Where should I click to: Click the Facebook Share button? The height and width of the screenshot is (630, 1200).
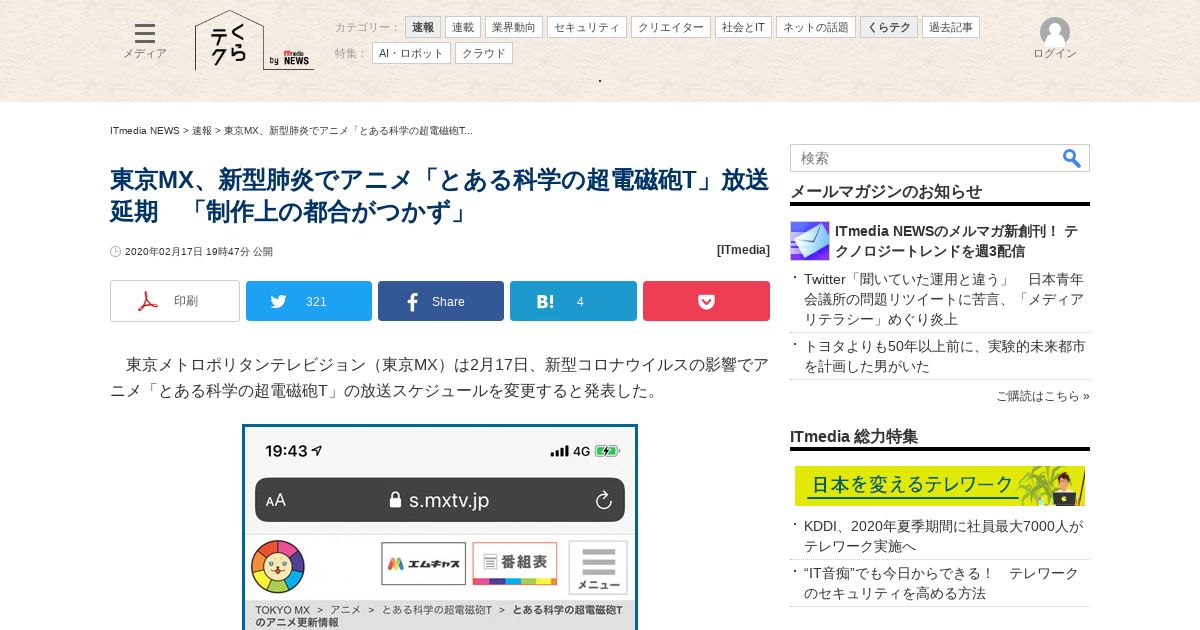click(441, 301)
